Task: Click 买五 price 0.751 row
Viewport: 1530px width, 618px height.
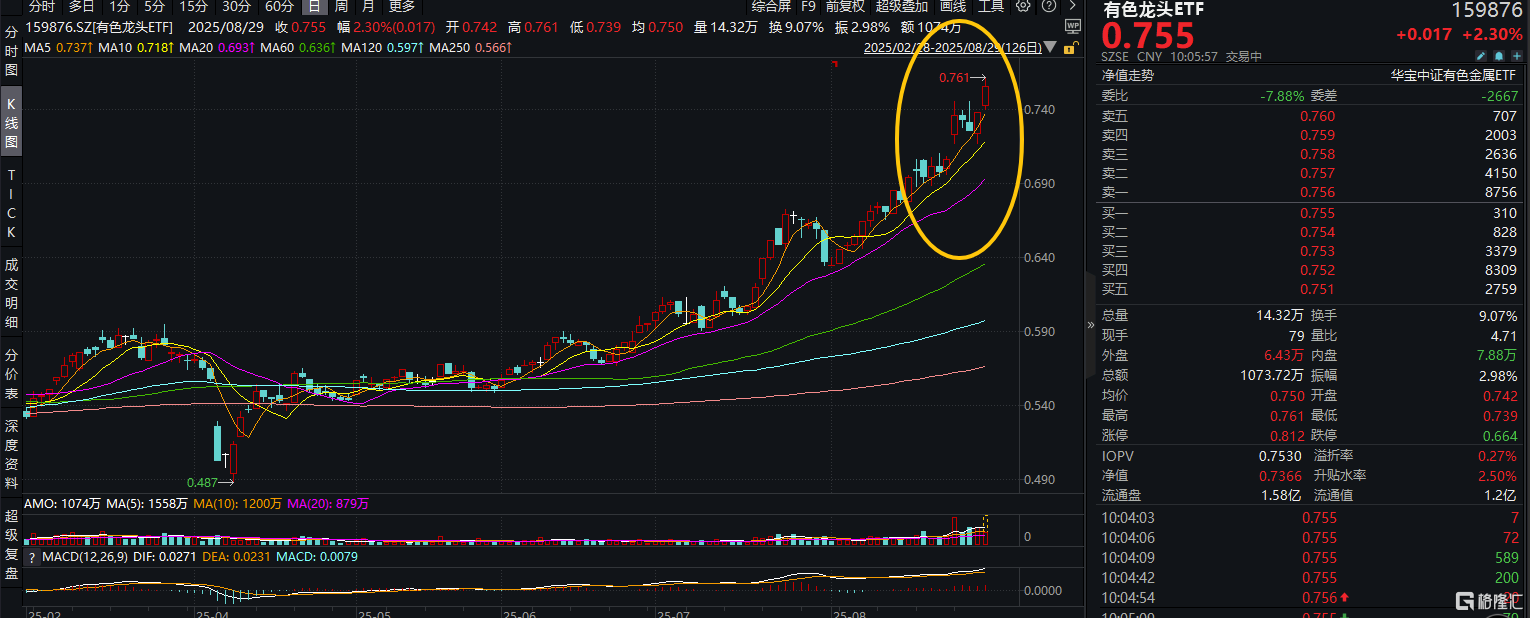Action: pos(1309,289)
